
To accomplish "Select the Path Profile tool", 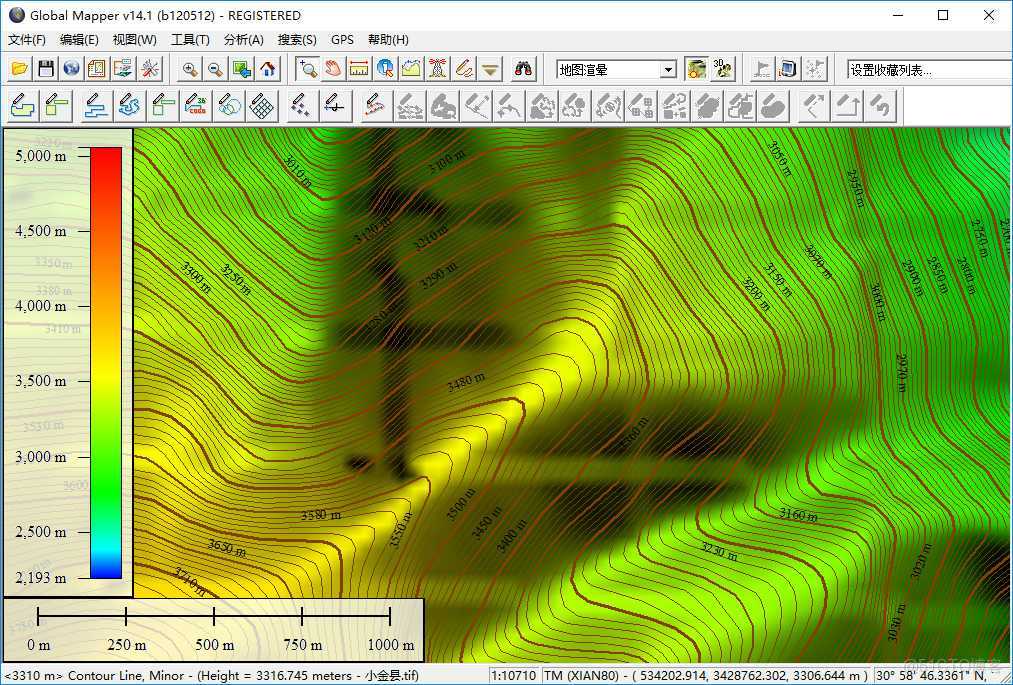I will (409, 70).
